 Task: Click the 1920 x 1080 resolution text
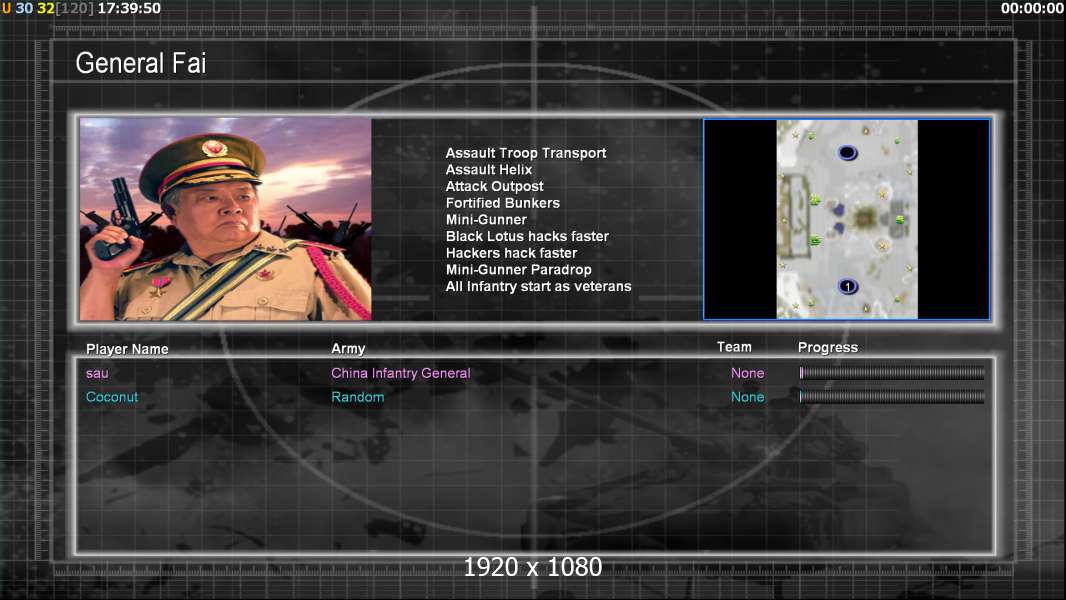point(532,567)
